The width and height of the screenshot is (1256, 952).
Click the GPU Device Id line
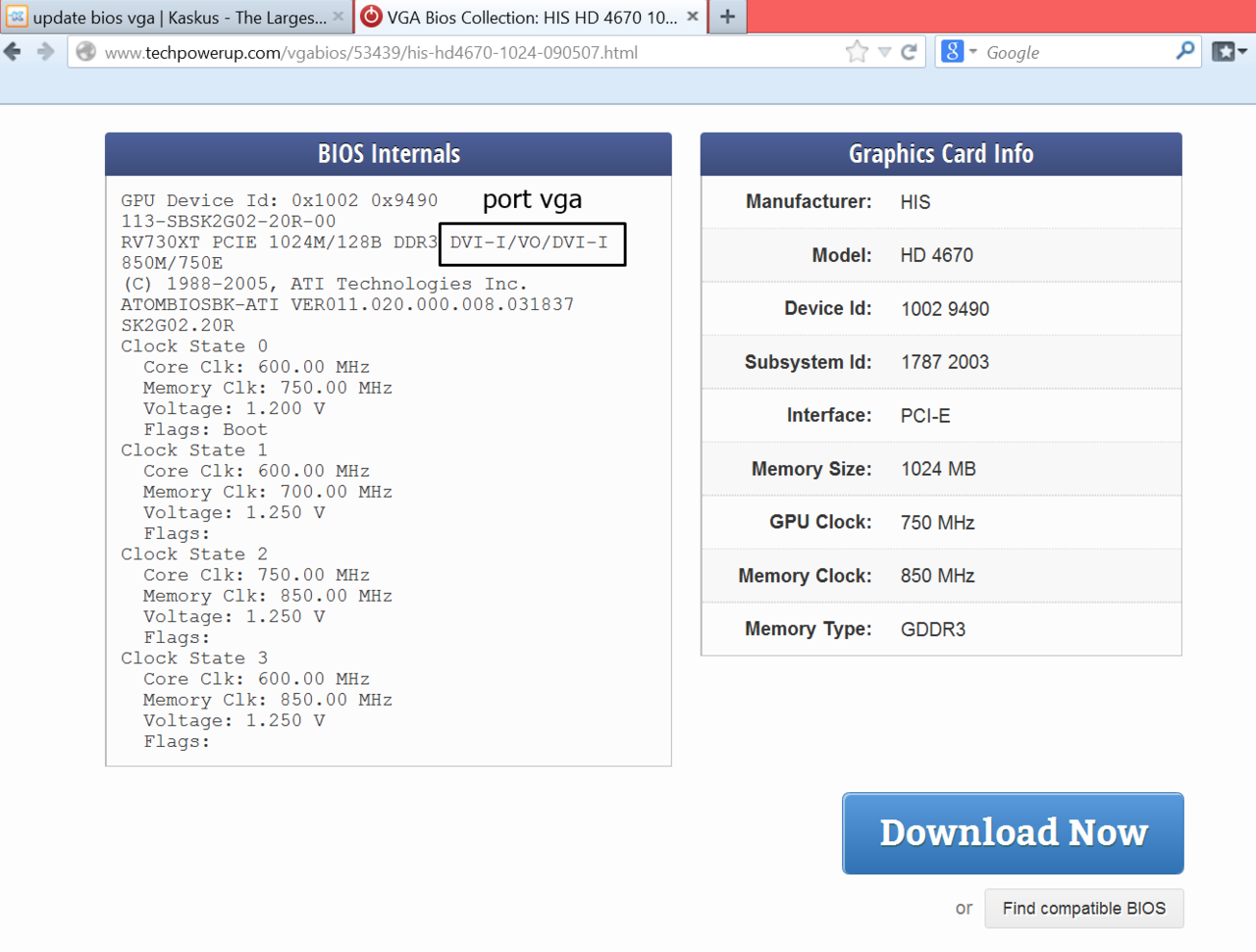click(280, 200)
